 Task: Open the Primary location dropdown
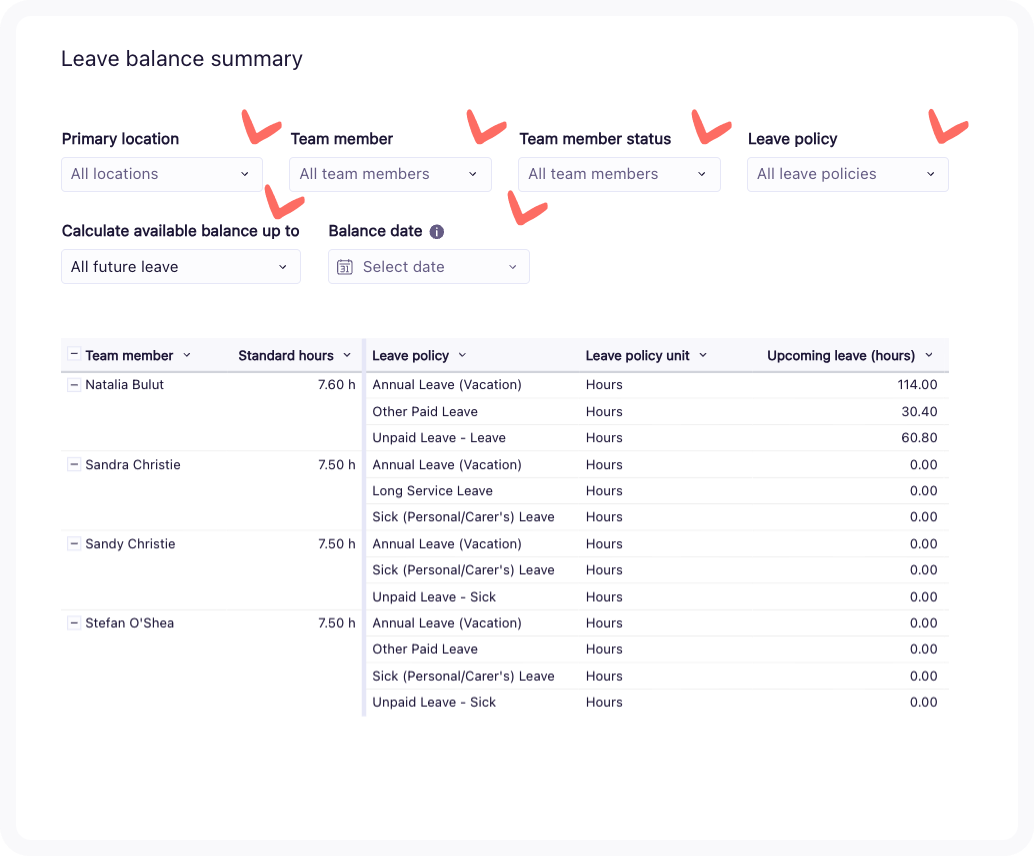click(161, 174)
